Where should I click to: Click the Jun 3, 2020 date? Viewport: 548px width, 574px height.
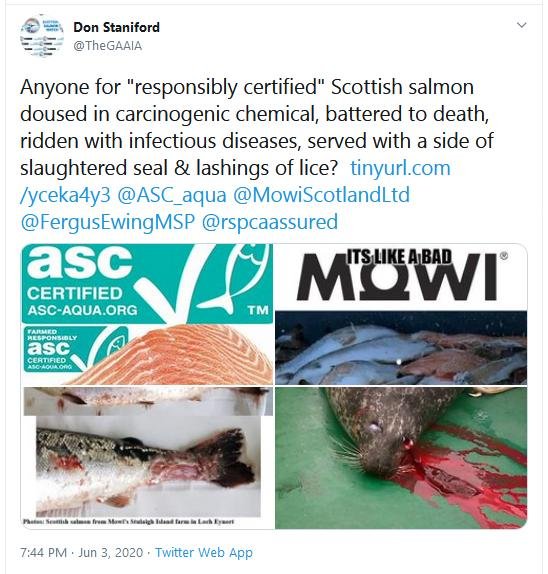[111, 552]
